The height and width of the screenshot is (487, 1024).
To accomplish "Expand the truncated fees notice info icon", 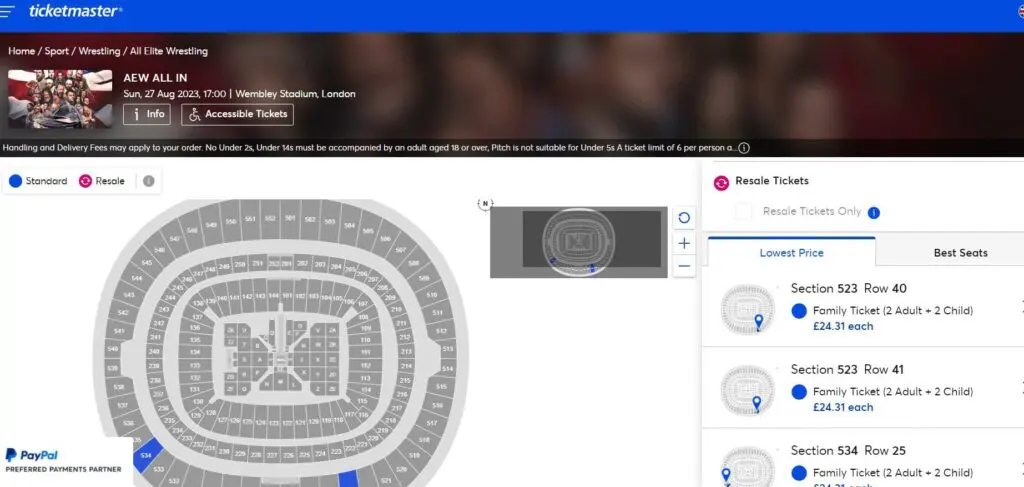I will (743, 148).
